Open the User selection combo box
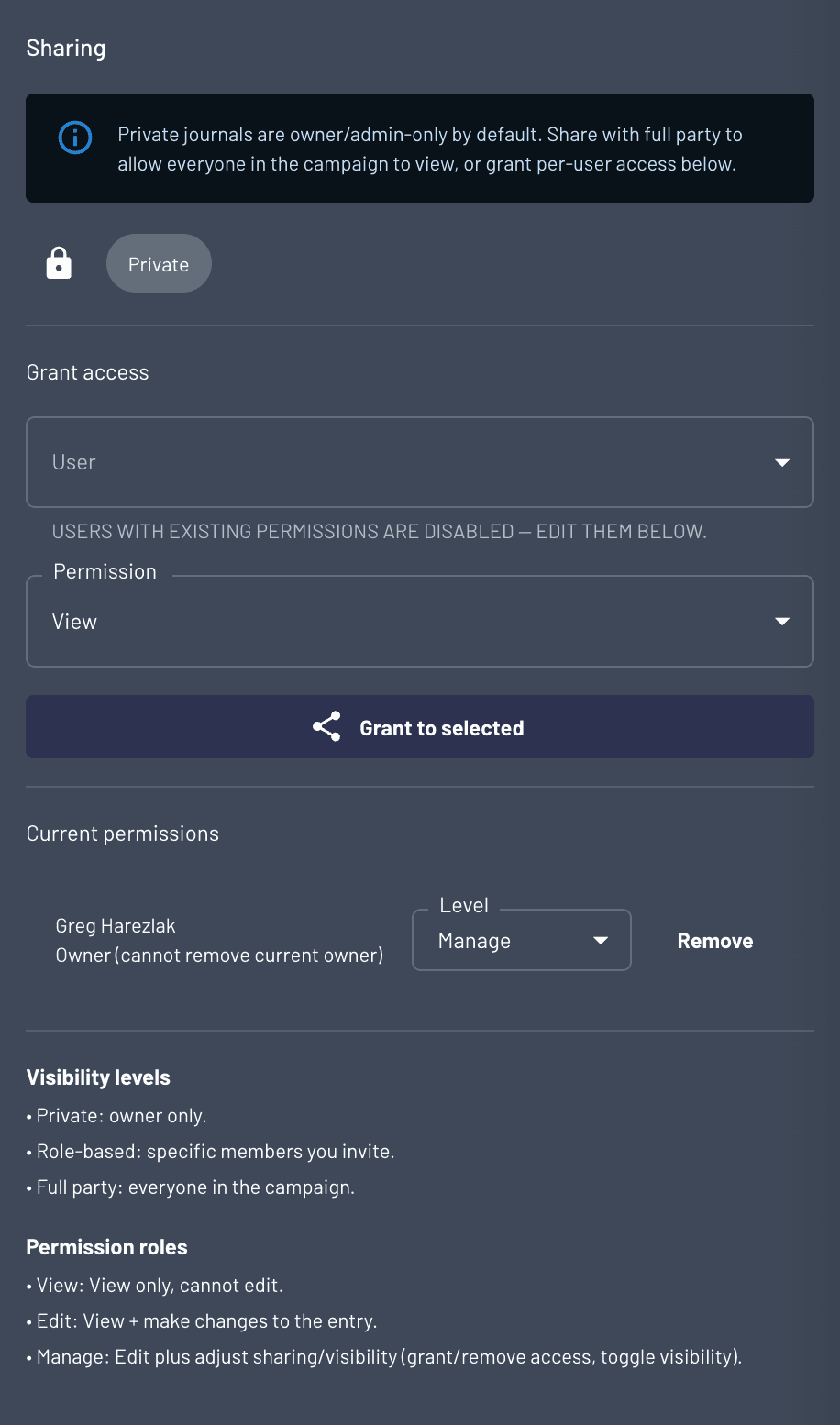This screenshot has height=1425, width=840. click(x=403, y=463)
